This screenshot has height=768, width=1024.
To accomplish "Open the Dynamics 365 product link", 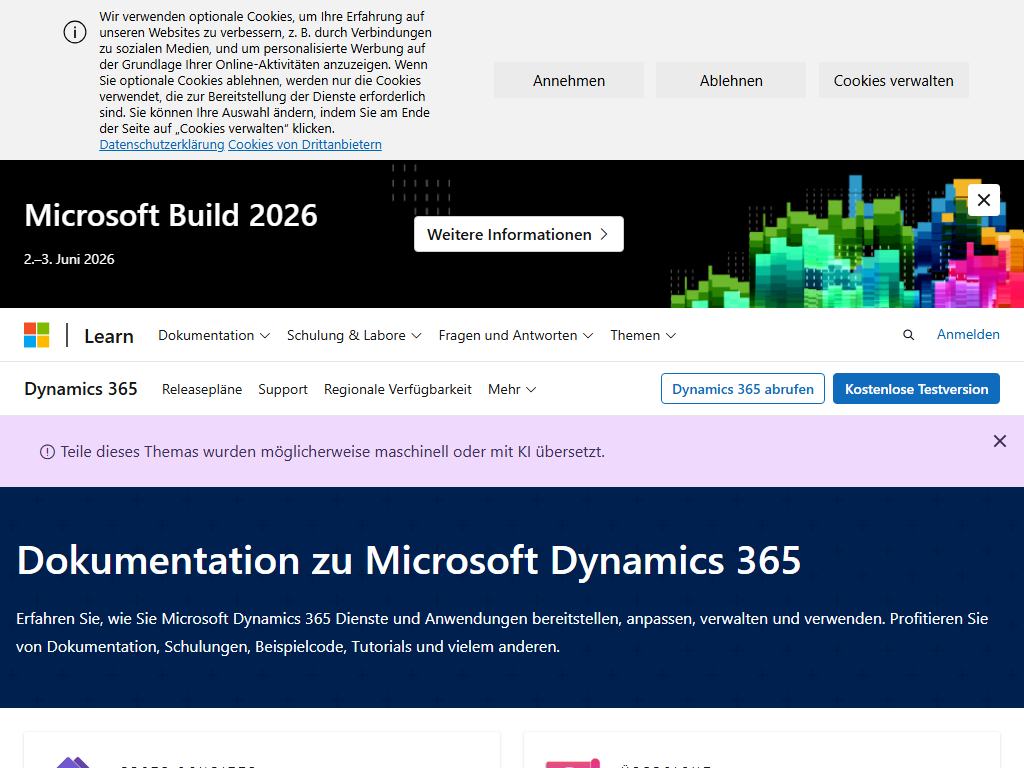I will coord(81,389).
